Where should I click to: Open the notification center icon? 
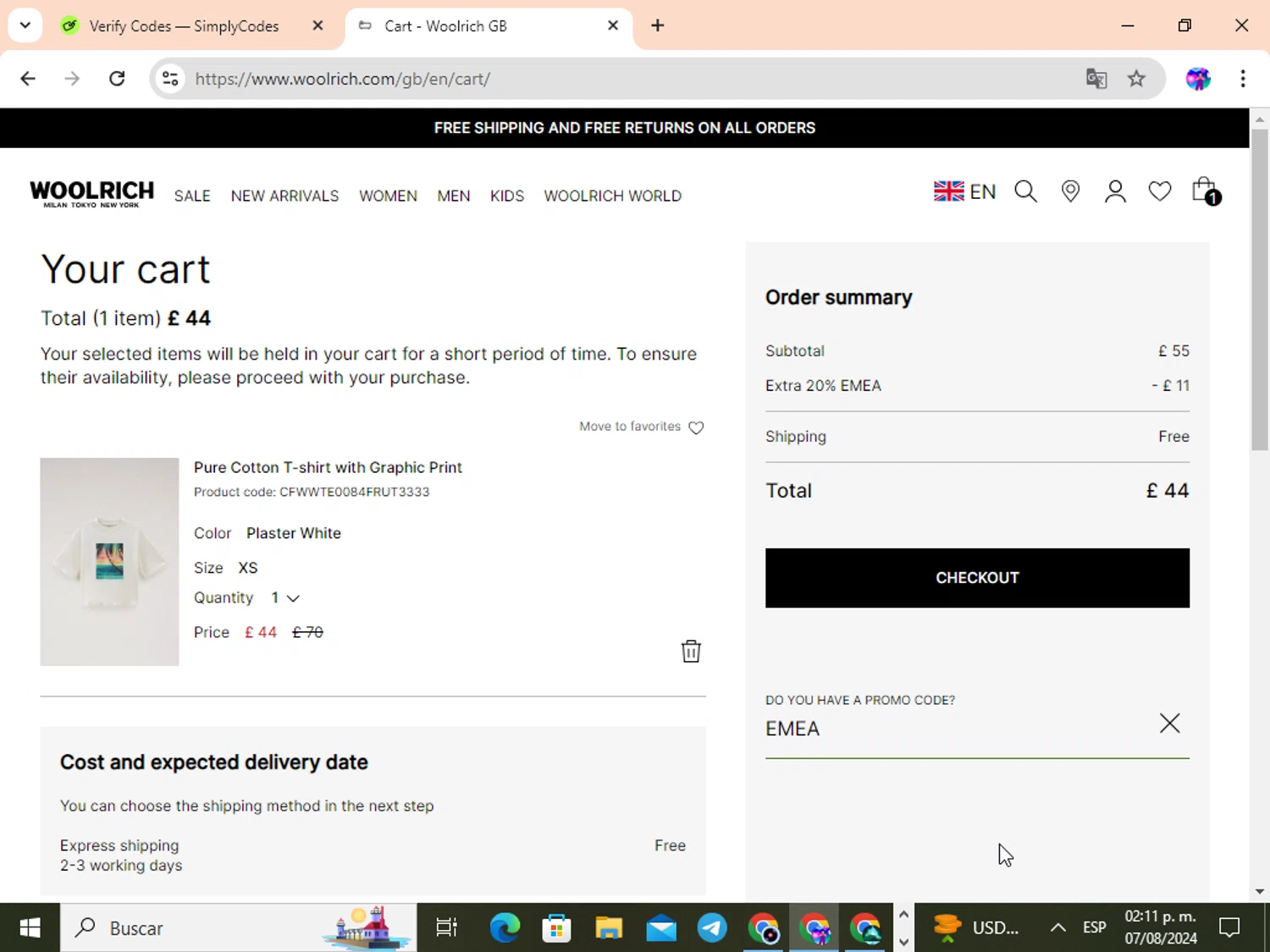coord(1229,928)
